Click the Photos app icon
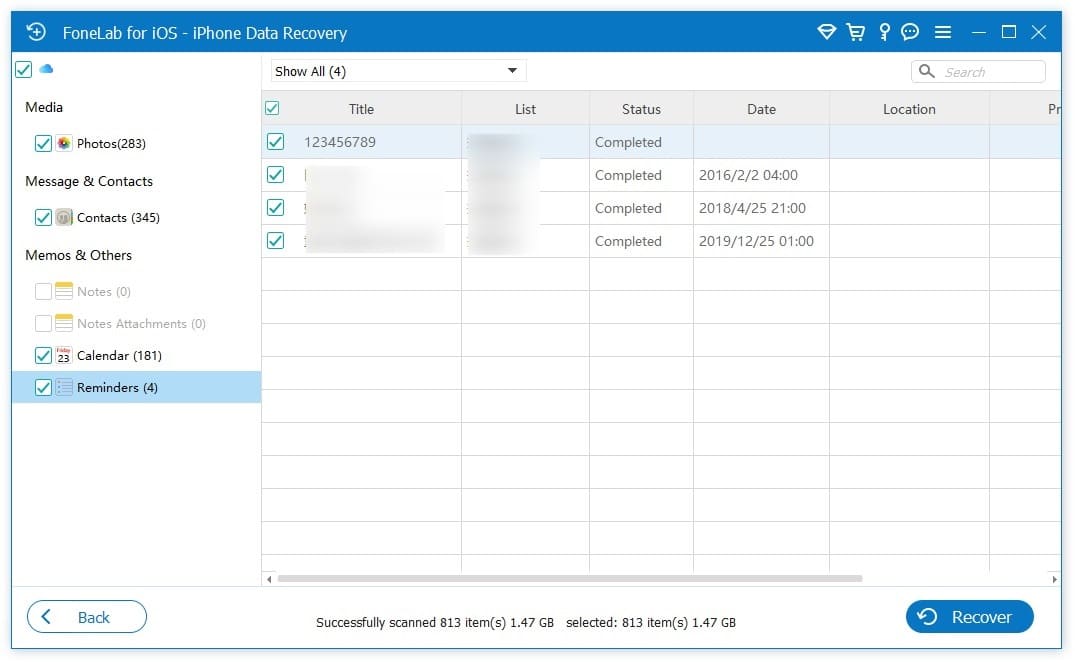This screenshot has height=662, width=1075. pos(64,143)
